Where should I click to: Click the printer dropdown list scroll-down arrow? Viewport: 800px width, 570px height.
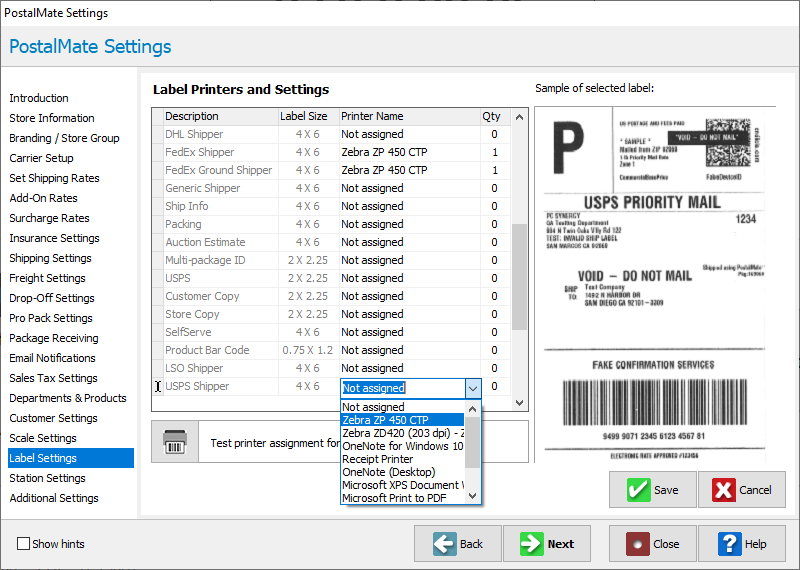[x=472, y=496]
